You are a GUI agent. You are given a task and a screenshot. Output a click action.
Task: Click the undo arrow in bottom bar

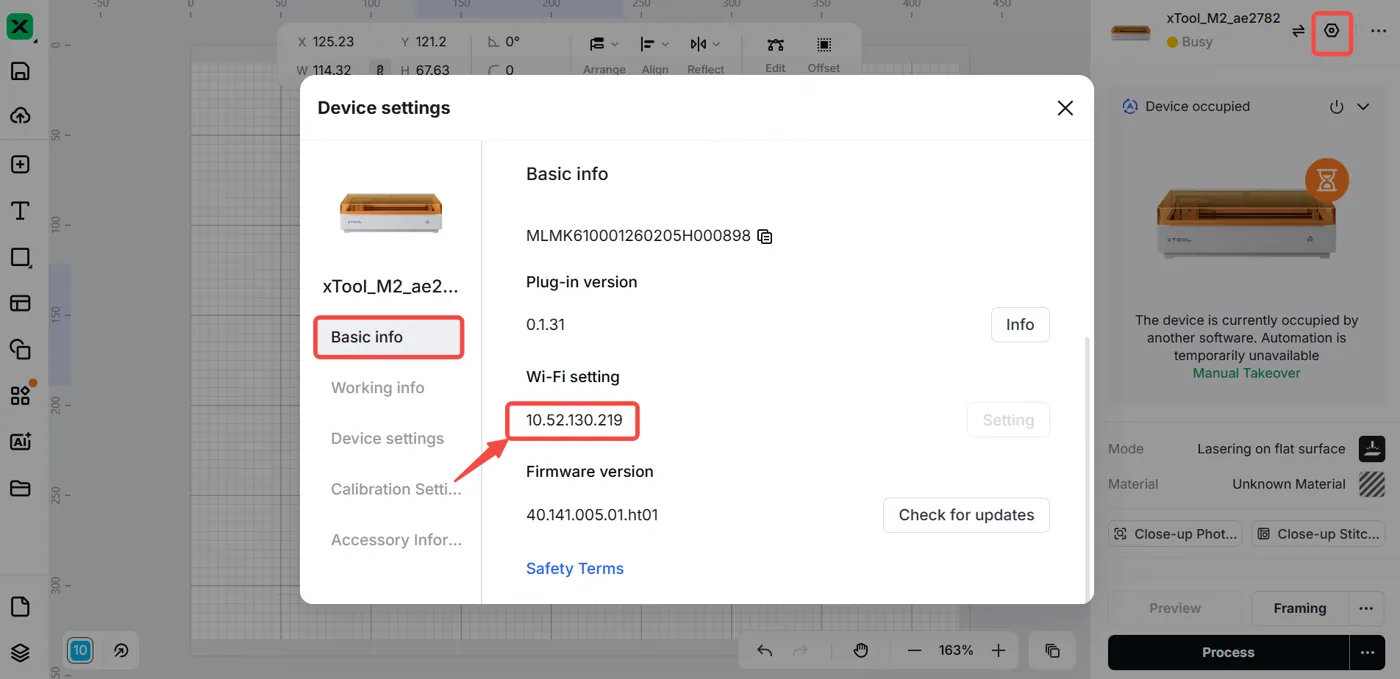765,650
